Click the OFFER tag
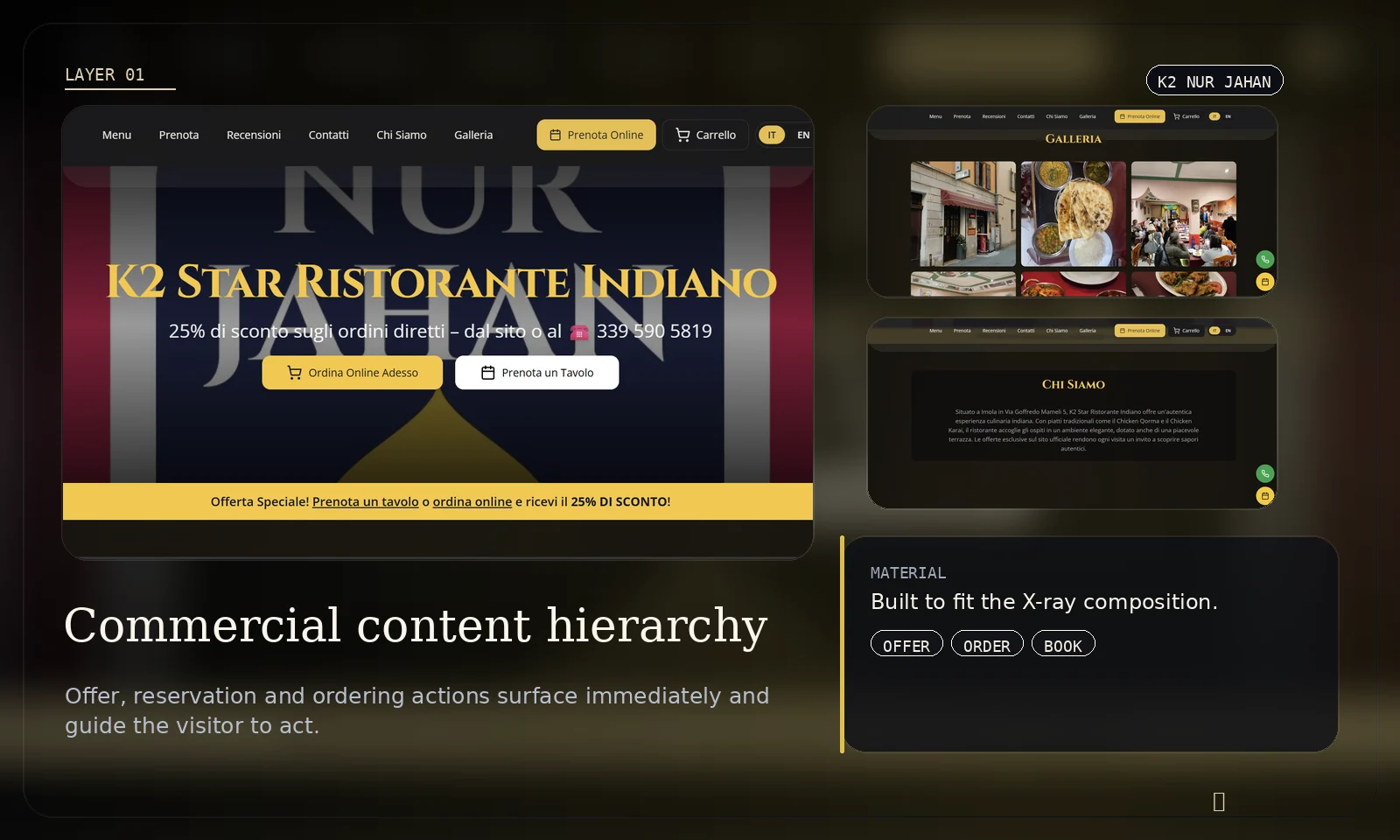 906,644
